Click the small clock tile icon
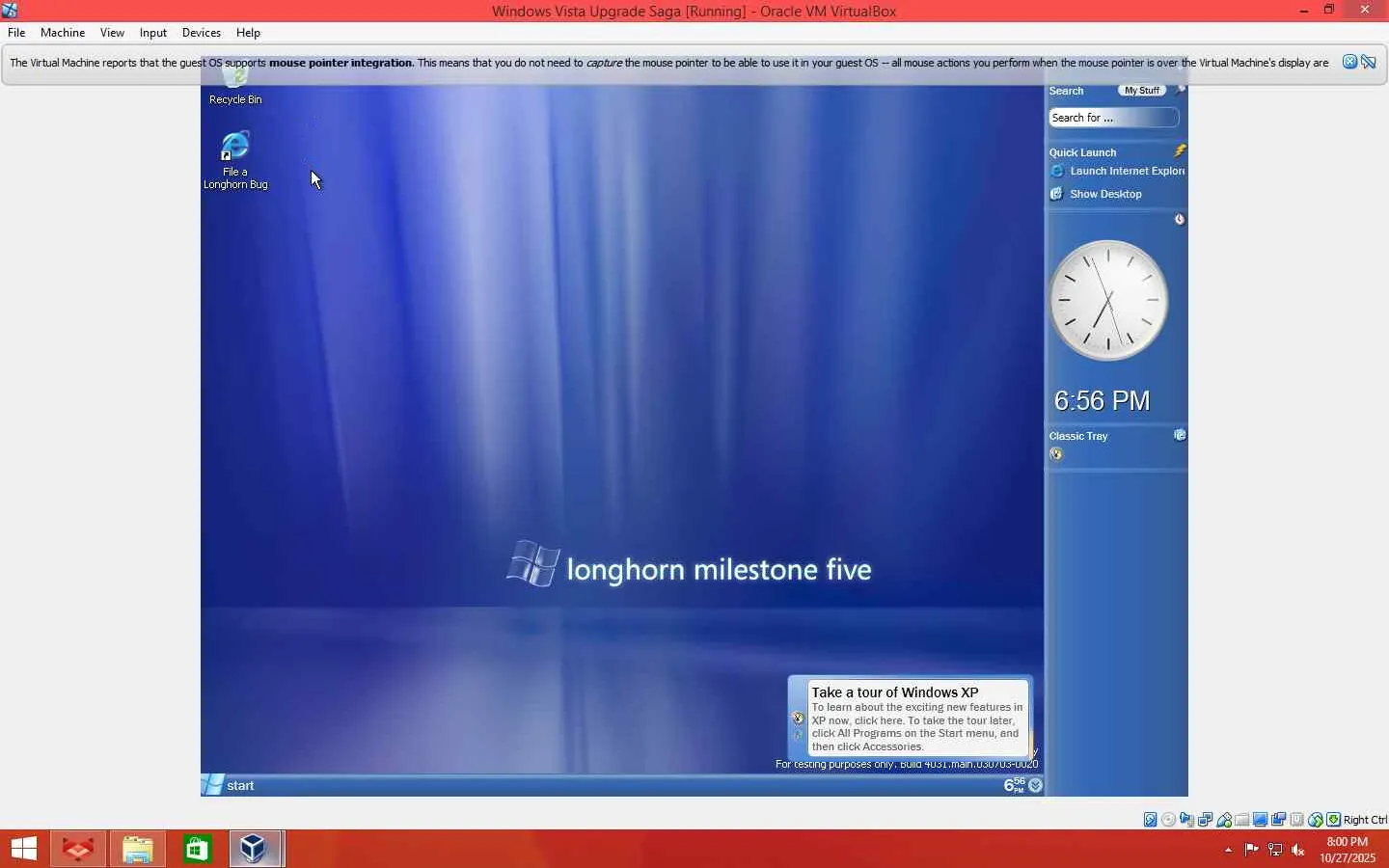The image size is (1389, 868). pos(1179,220)
